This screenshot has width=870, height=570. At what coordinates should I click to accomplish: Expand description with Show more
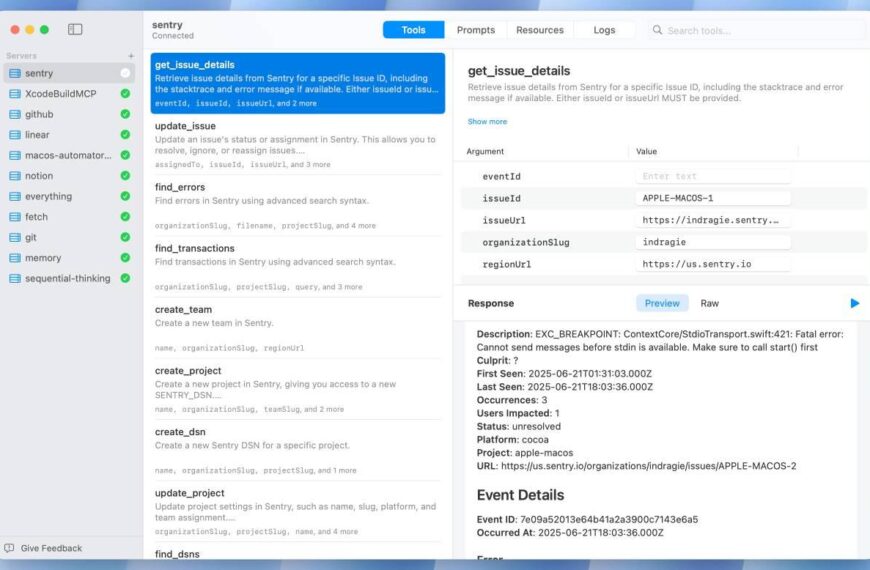coord(487,122)
